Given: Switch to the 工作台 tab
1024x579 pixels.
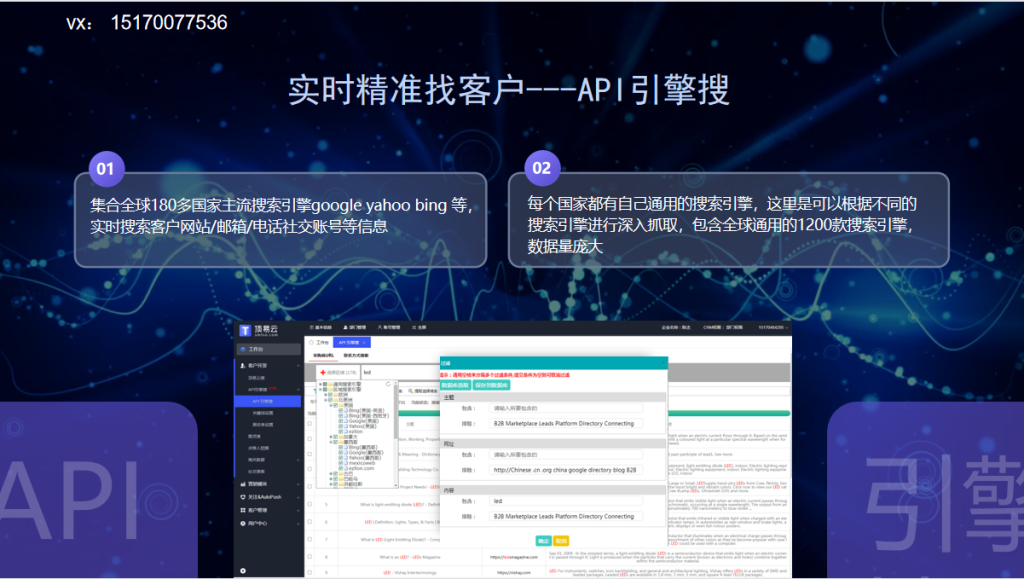Looking at the screenshot, I should coord(321,342).
